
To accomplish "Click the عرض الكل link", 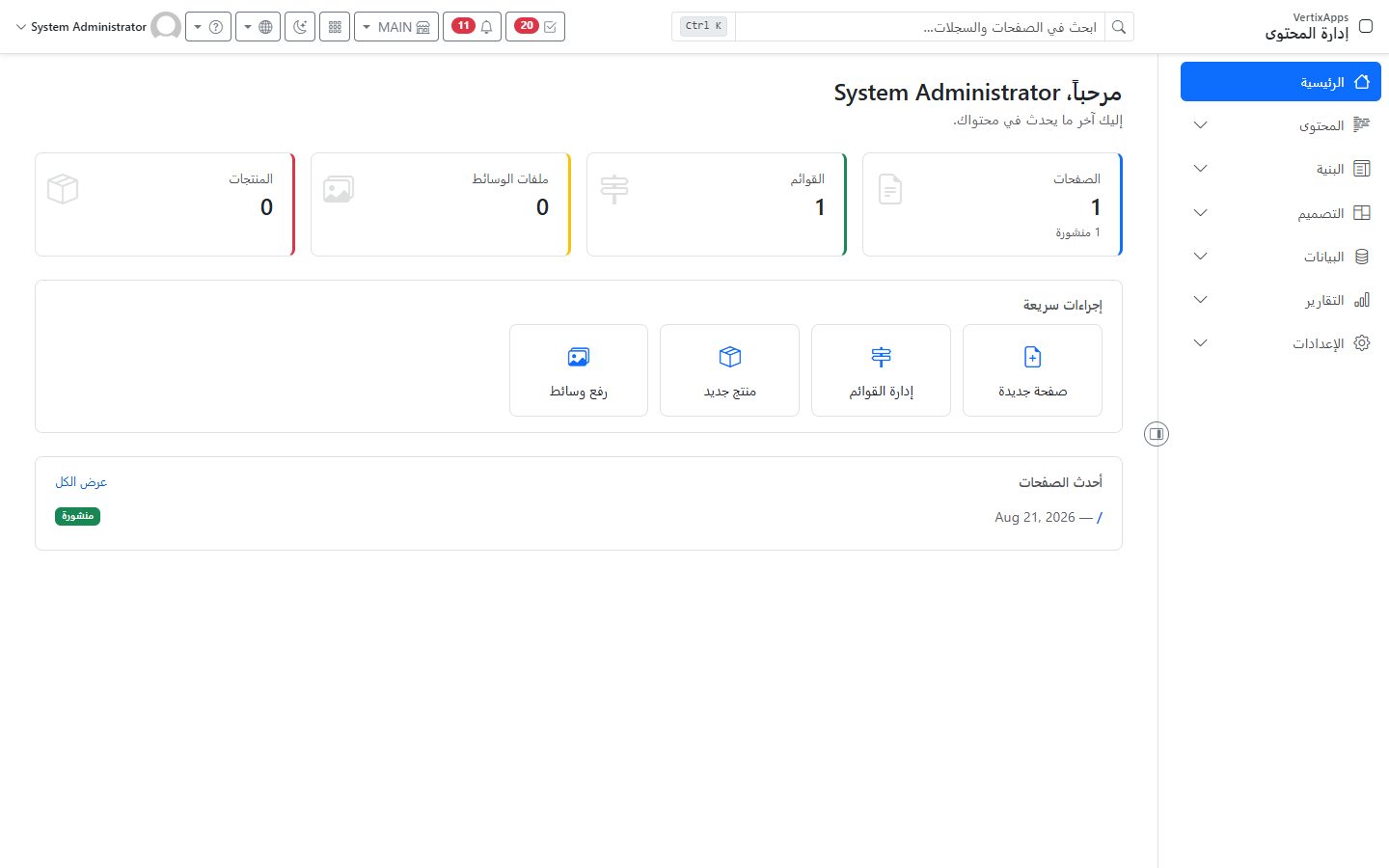I will (x=81, y=481).
